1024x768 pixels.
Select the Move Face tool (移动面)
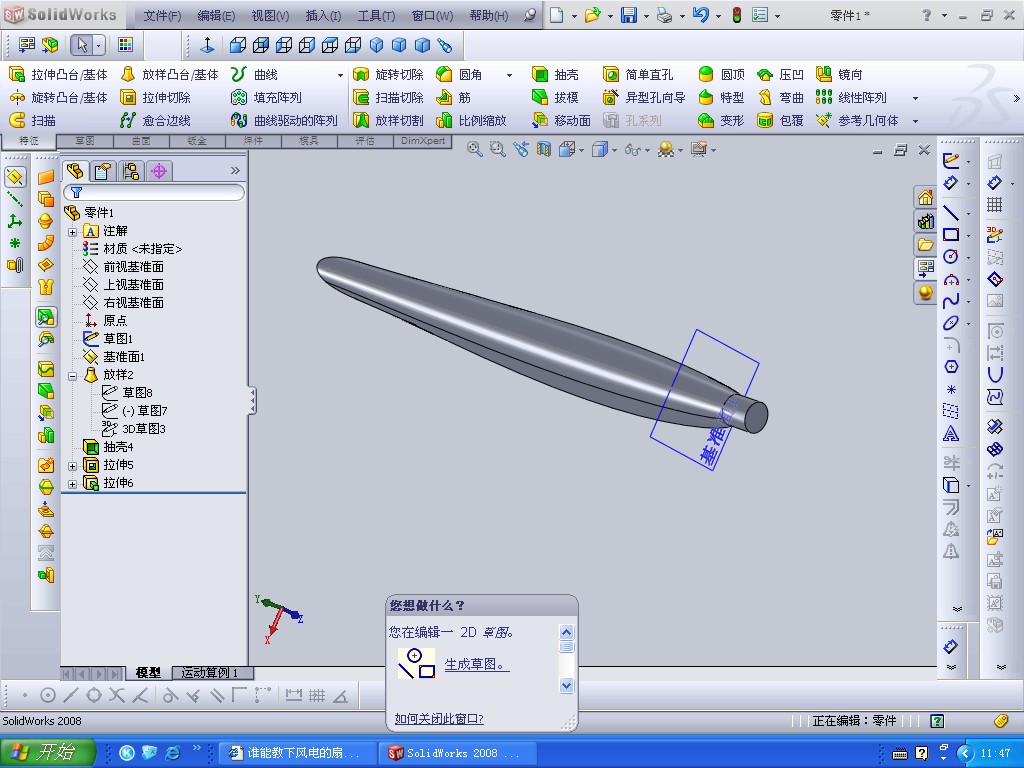click(562, 120)
